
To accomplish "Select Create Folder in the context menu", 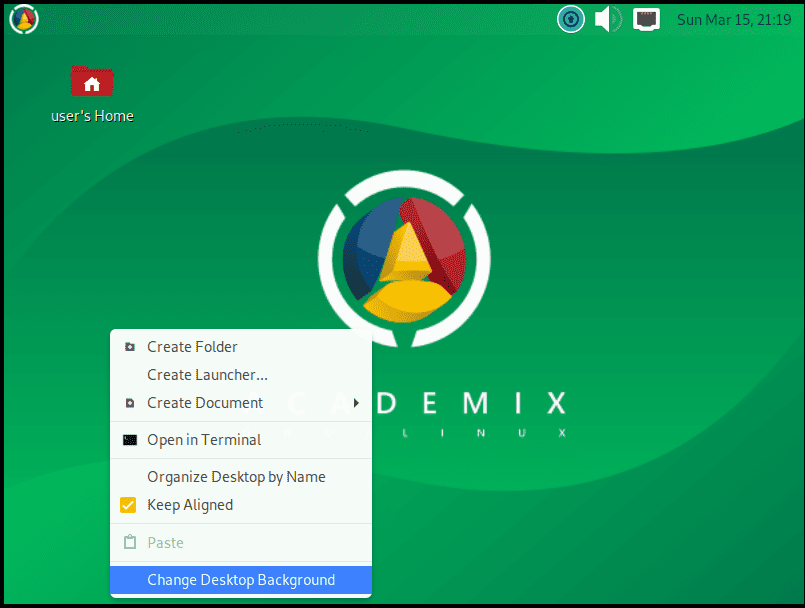I will pos(241,347).
